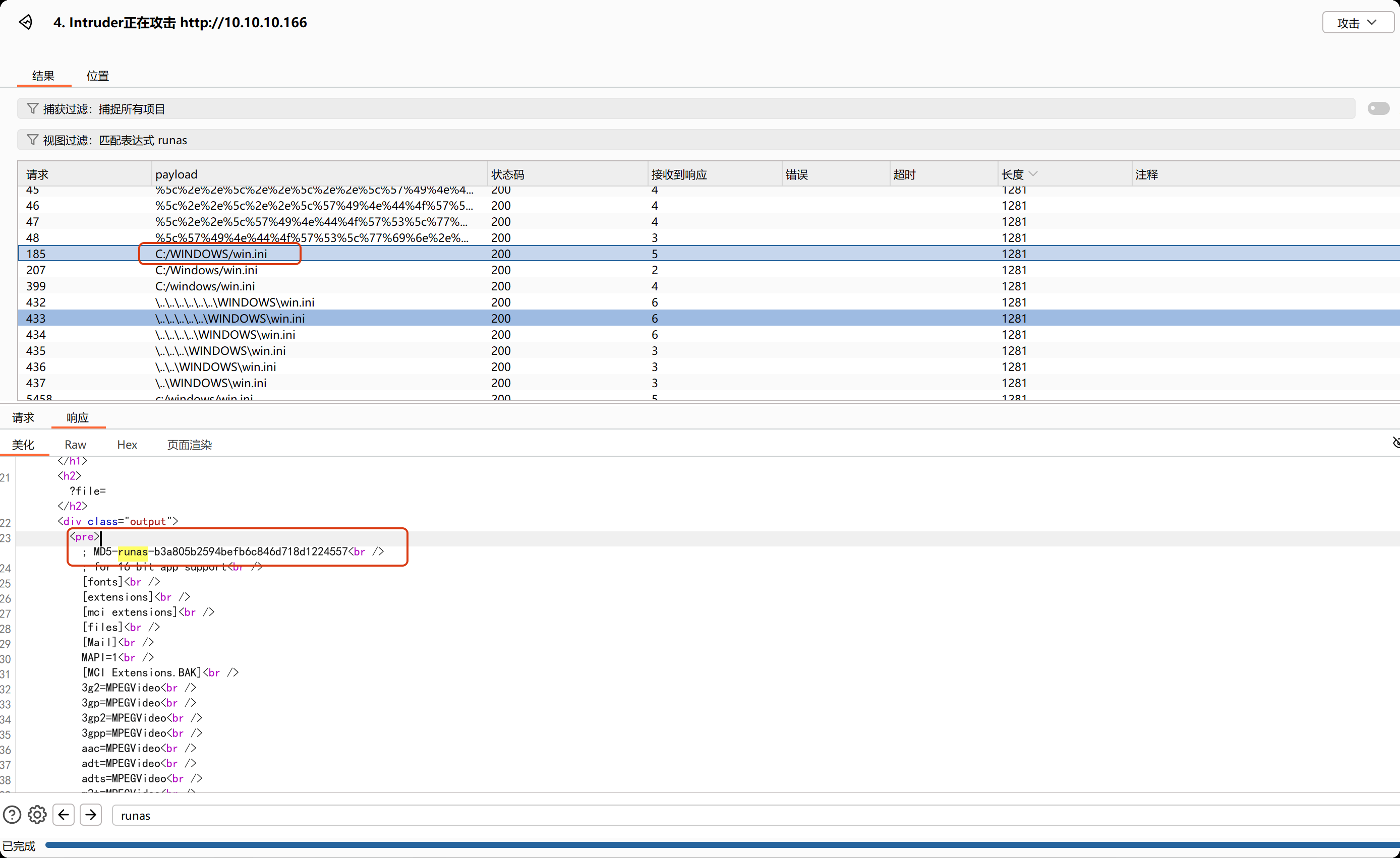Viewport: 1400px width, 858px height.
Task: Click the blue progress bar next to 已完成
Action: coord(682,845)
